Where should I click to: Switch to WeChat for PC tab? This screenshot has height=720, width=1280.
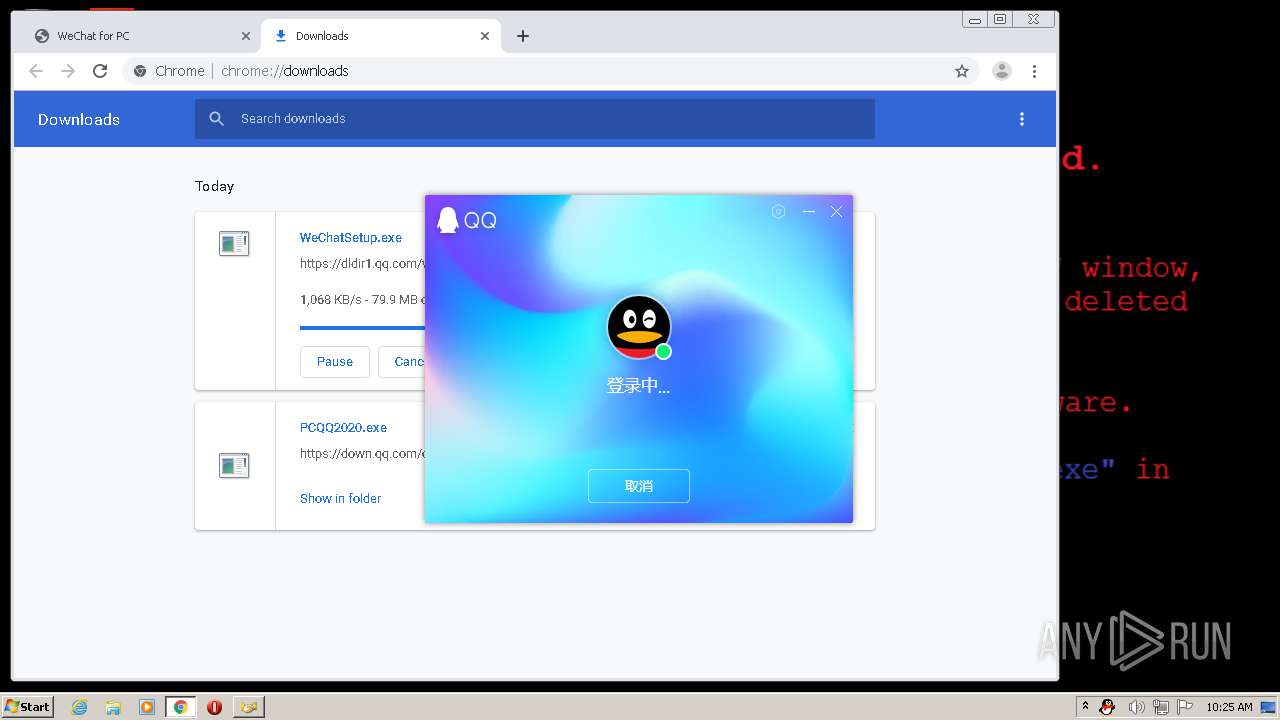(140, 36)
